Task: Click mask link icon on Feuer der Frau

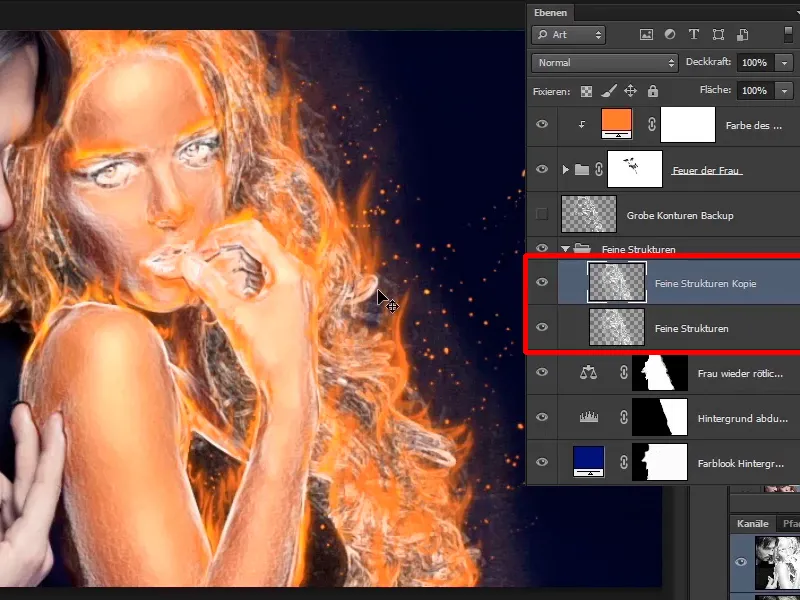Action: 598,169
